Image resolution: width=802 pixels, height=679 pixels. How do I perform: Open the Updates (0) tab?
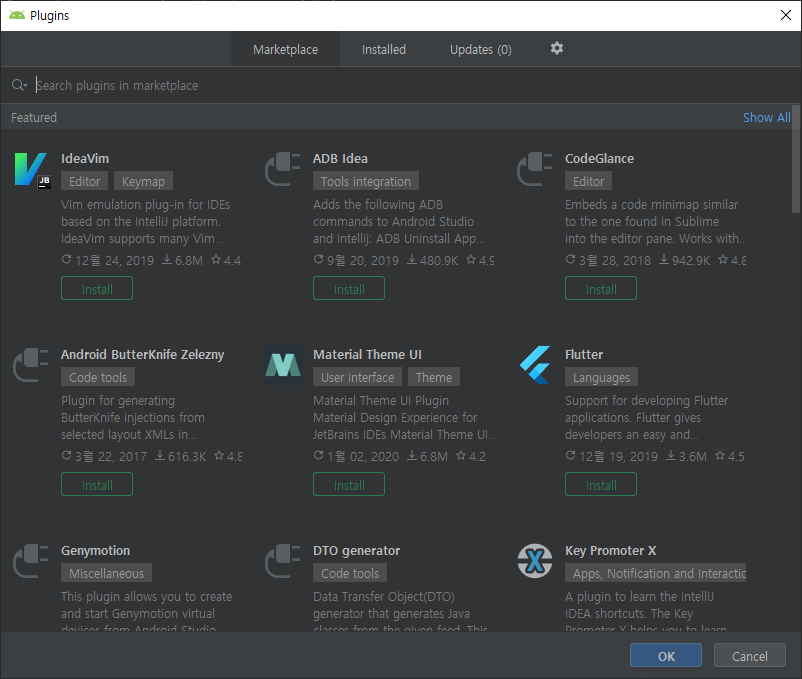pos(480,50)
